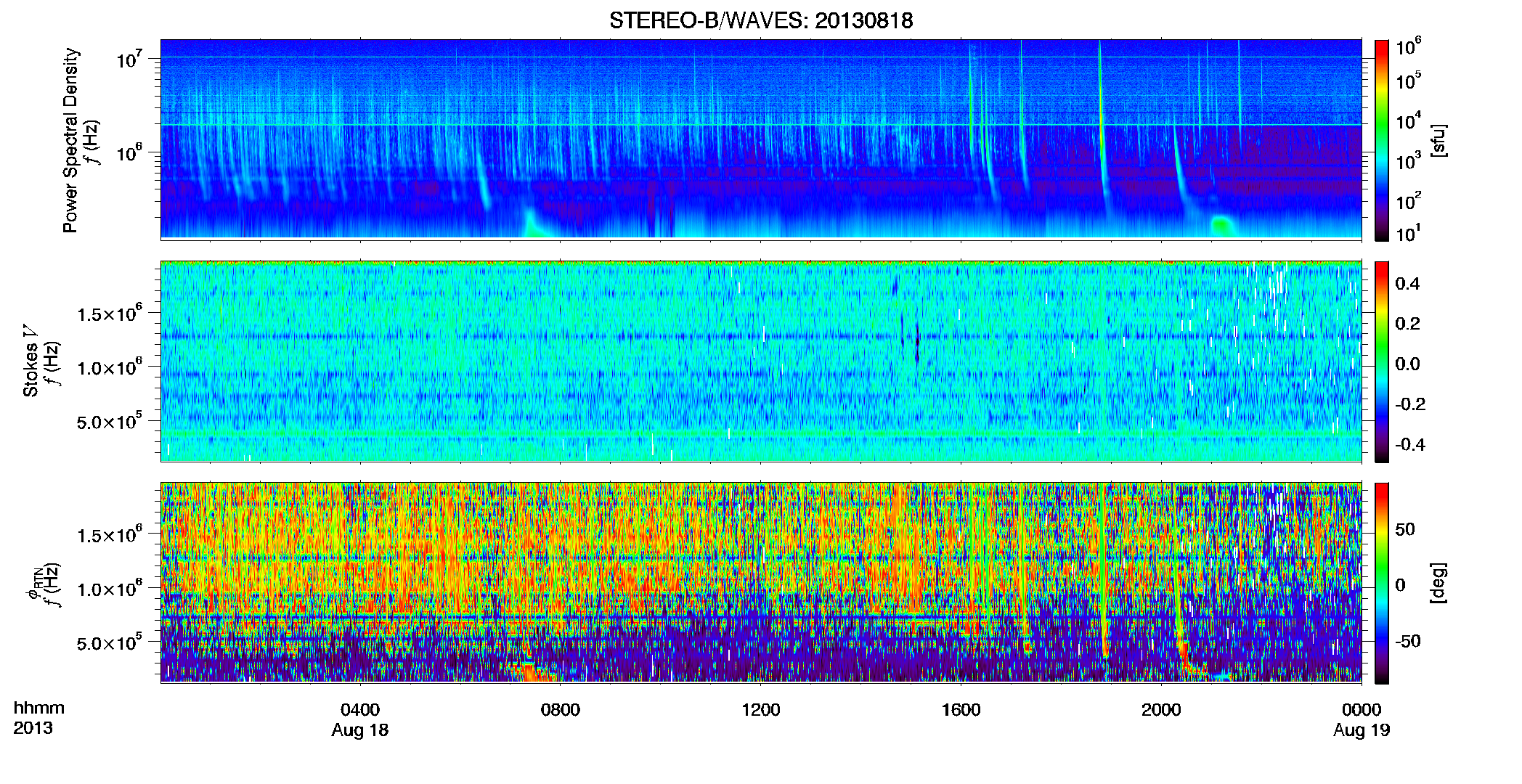Open the φRTN direction spectrogram panel
Screen dimensions: 1522x784
click(x=761, y=582)
